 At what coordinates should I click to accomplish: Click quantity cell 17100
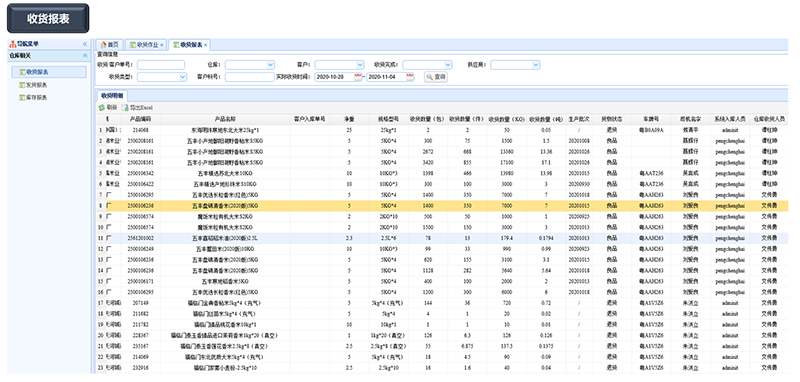506,162
